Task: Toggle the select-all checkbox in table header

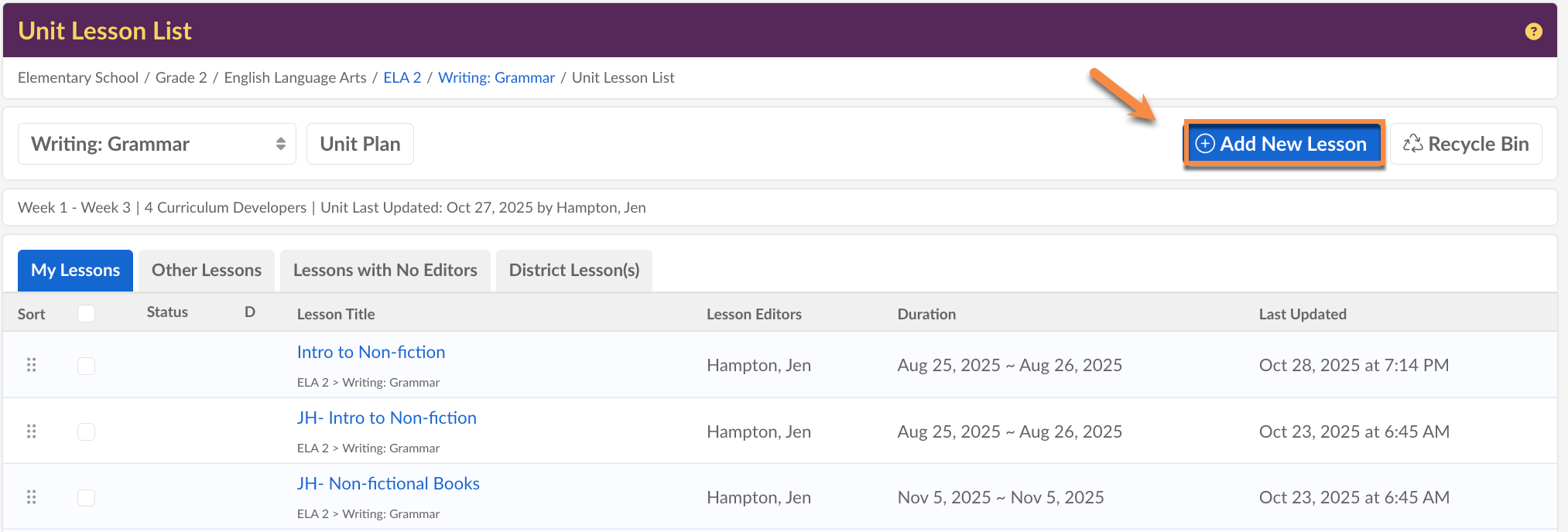Action: (87, 313)
